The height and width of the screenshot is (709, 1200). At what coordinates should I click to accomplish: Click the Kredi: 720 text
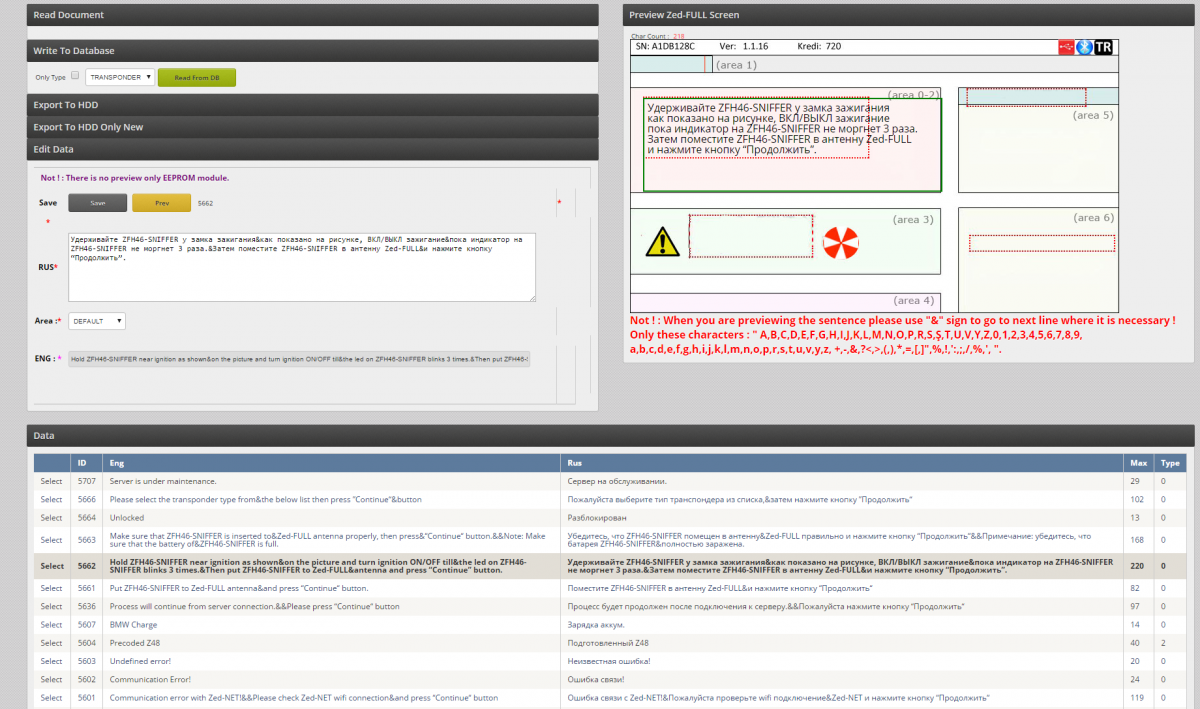(x=819, y=46)
